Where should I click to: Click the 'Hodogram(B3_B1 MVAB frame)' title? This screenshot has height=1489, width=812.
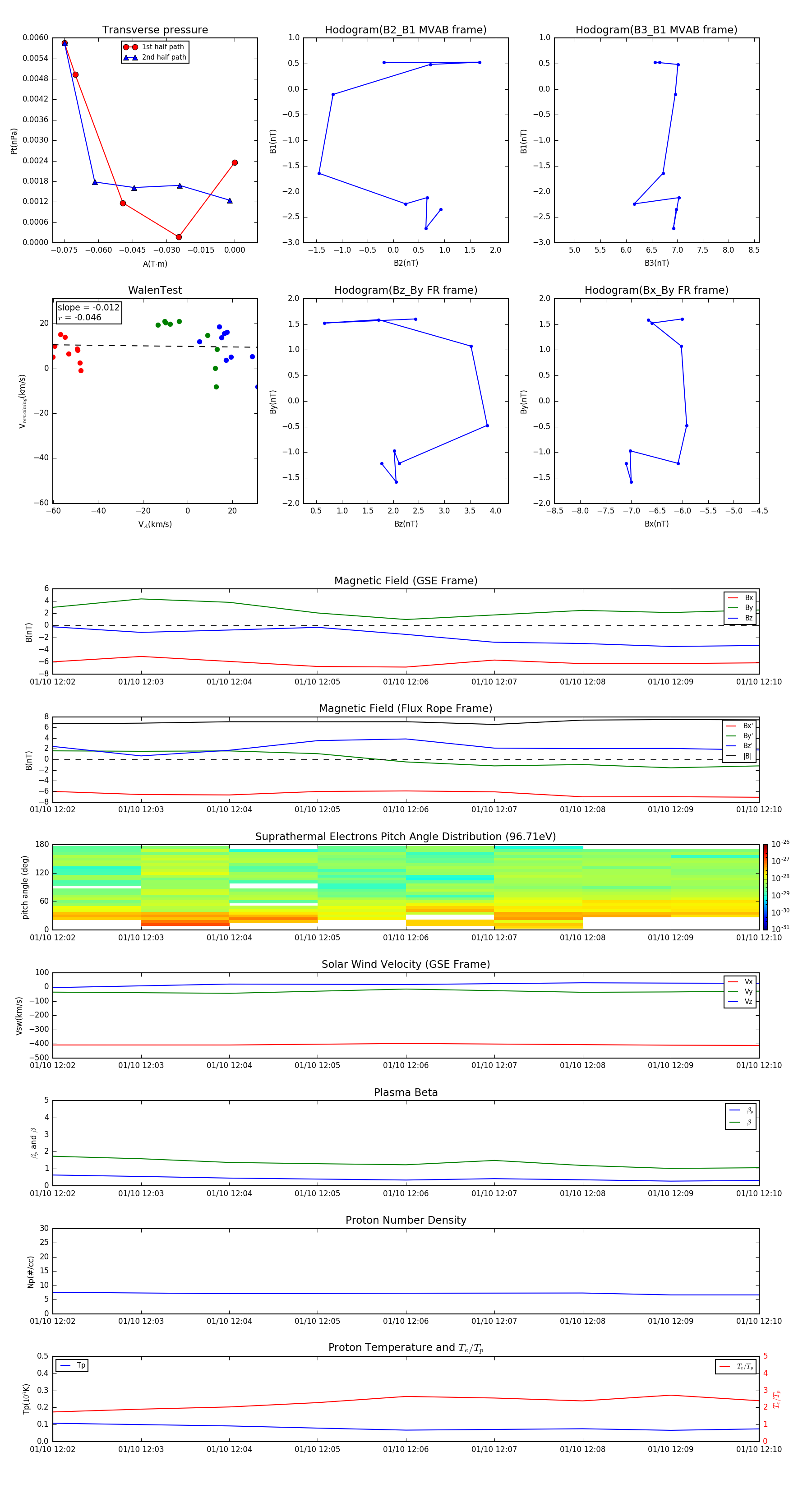656,30
